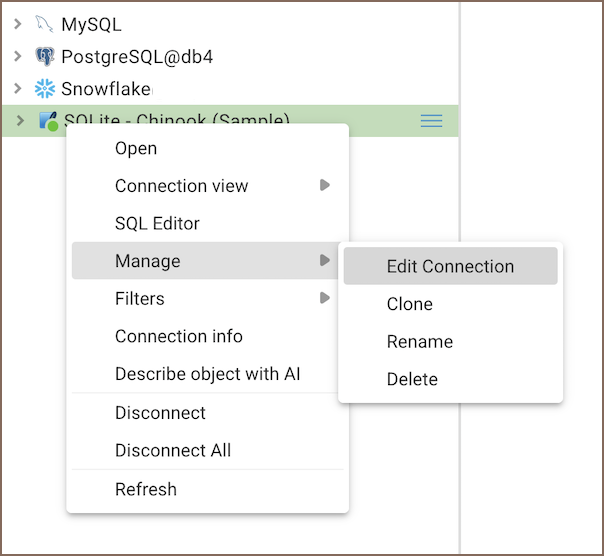Open the Manage submenu arrow
This screenshot has width=604, height=556.
(x=325, y=260)
